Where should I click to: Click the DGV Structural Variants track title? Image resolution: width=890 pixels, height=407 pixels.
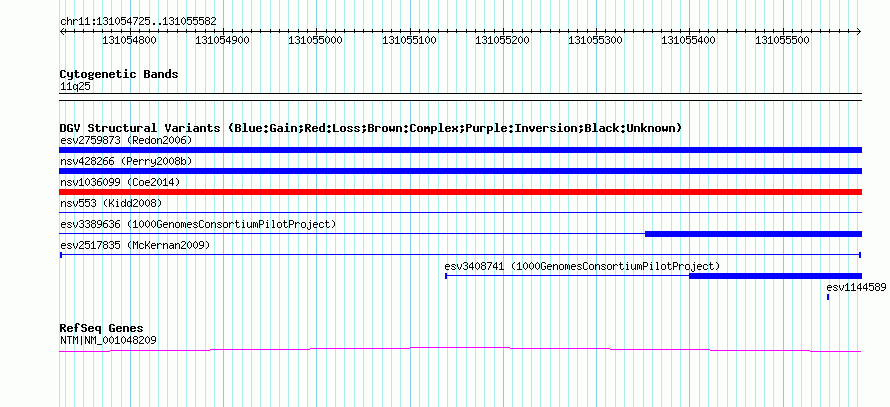click(371, 128)
